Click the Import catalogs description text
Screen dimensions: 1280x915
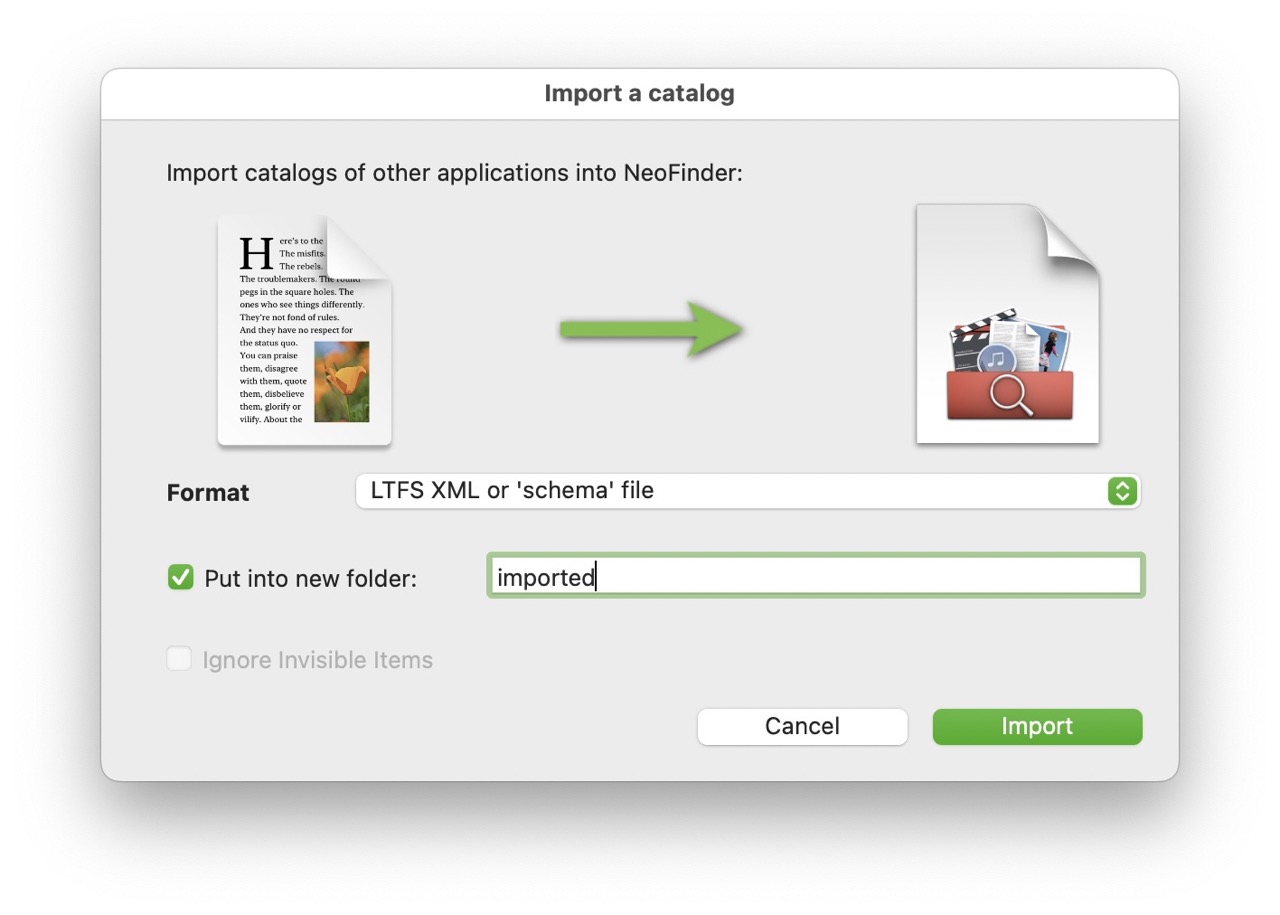point(455,173)
